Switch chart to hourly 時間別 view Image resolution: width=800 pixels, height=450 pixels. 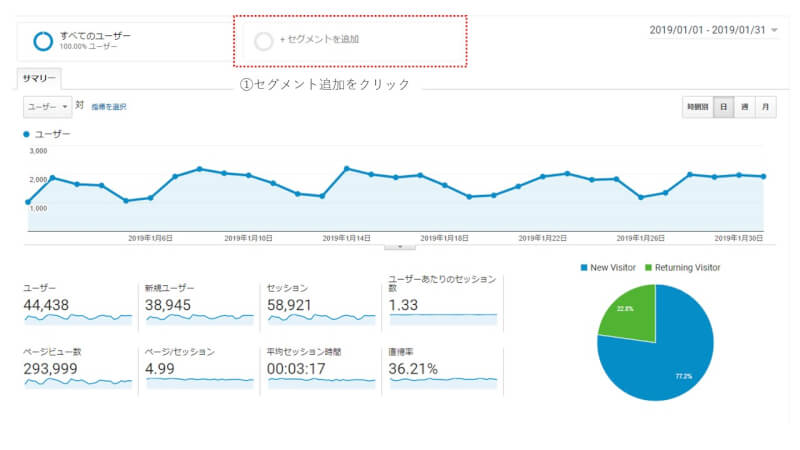pos(697,107)
